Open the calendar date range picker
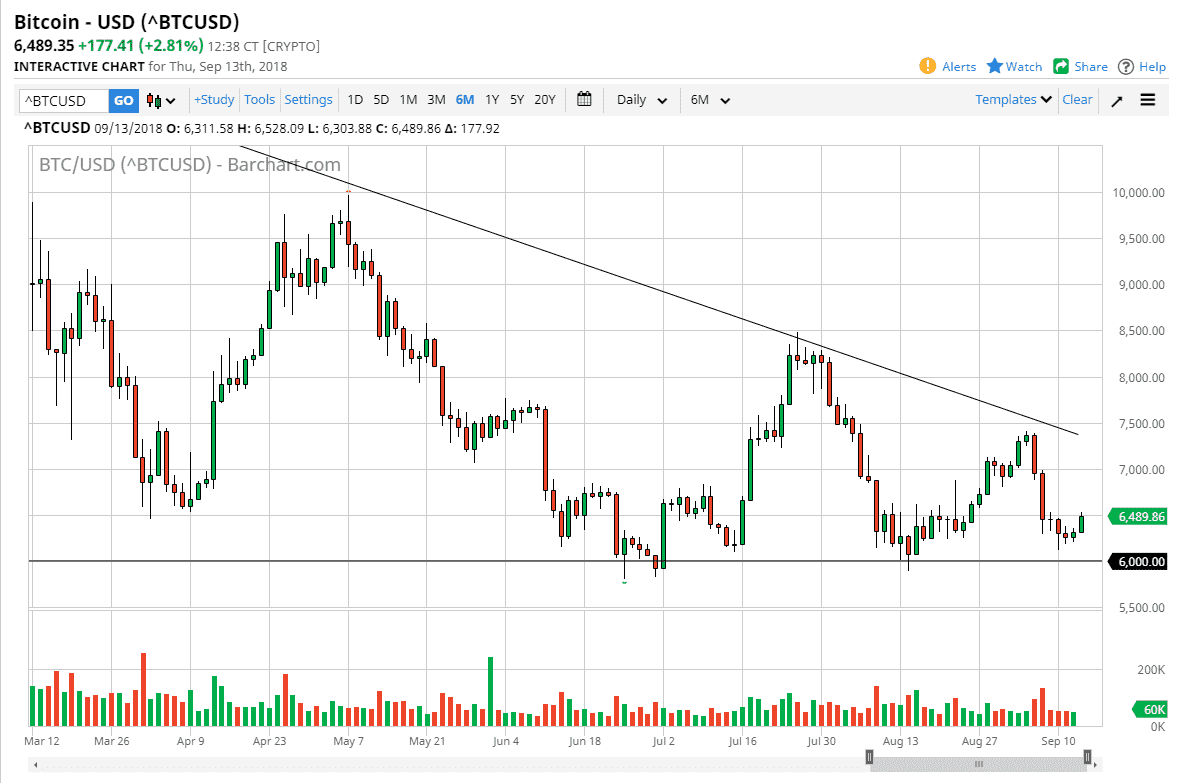This screenshot has height=783, width=1195. 584,99
